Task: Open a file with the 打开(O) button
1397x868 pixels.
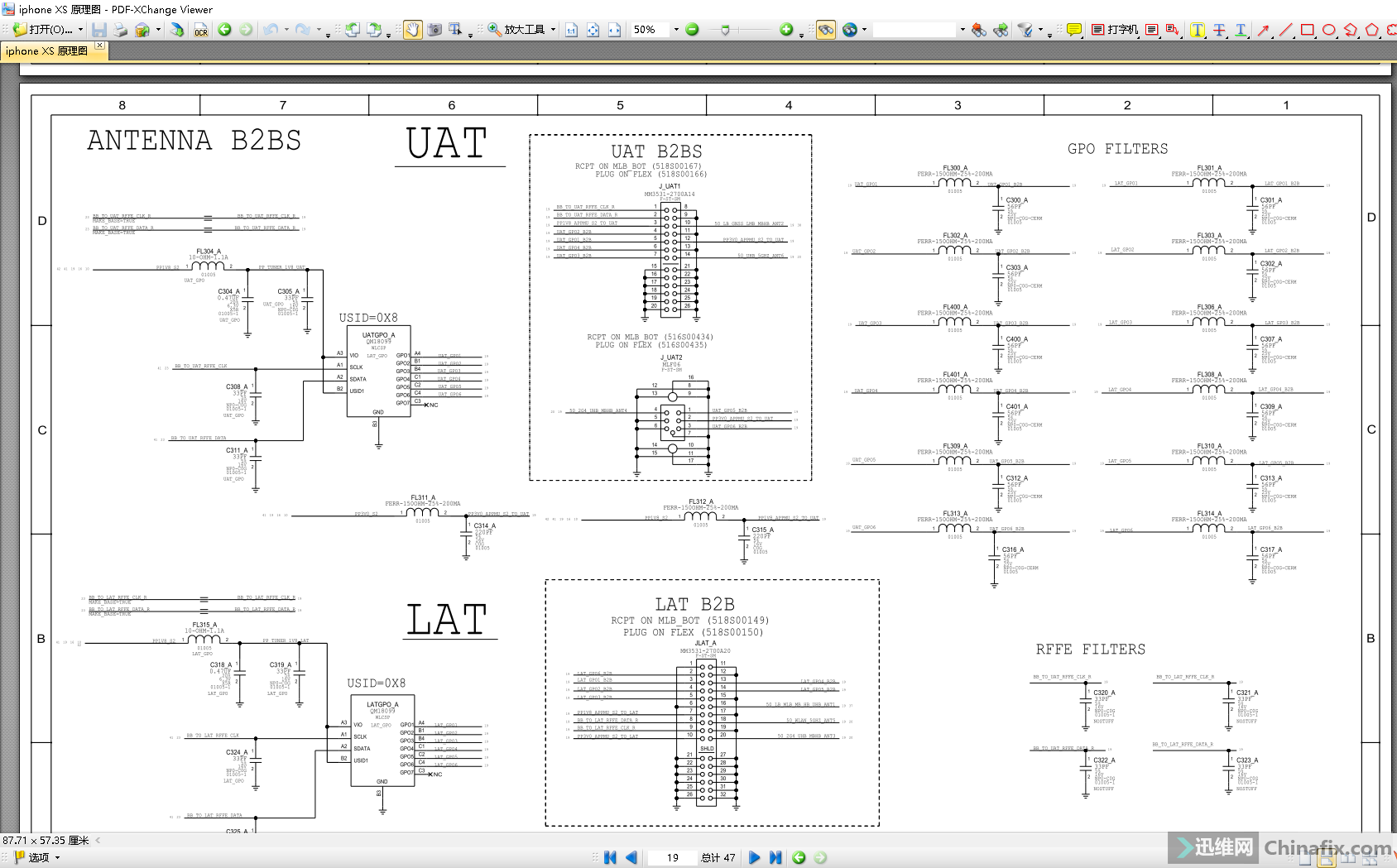Action: 43,30
